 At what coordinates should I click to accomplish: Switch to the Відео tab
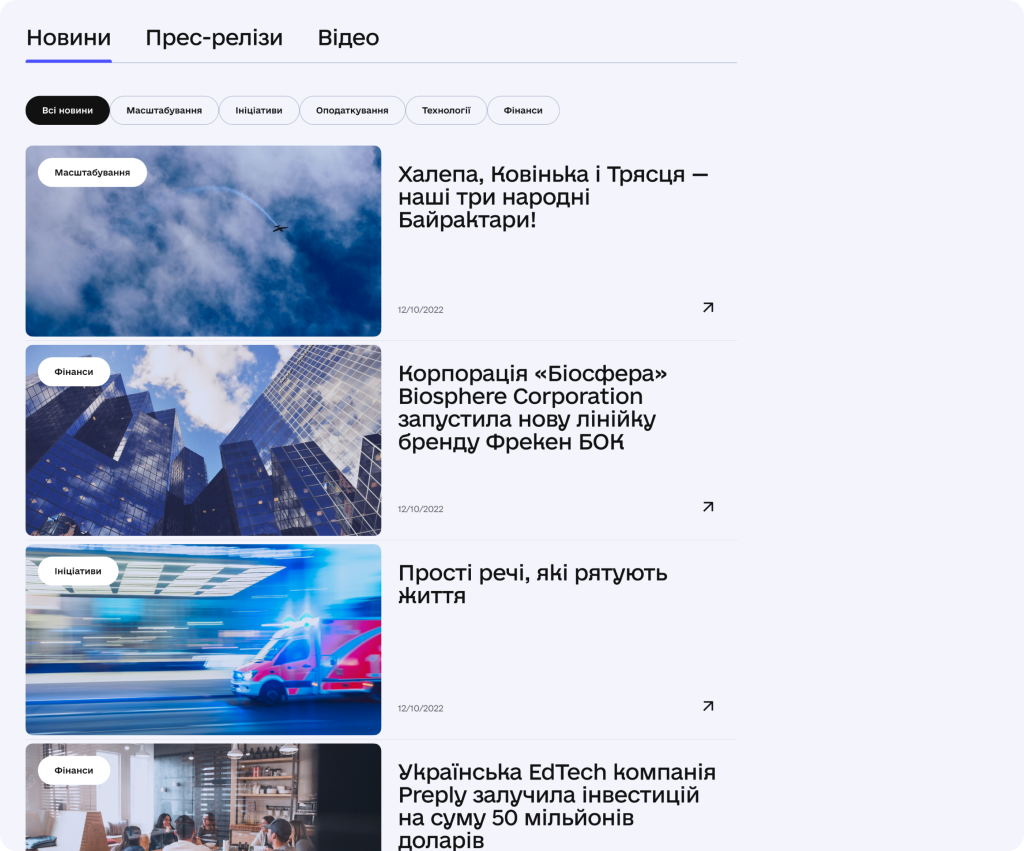(348, 38)
